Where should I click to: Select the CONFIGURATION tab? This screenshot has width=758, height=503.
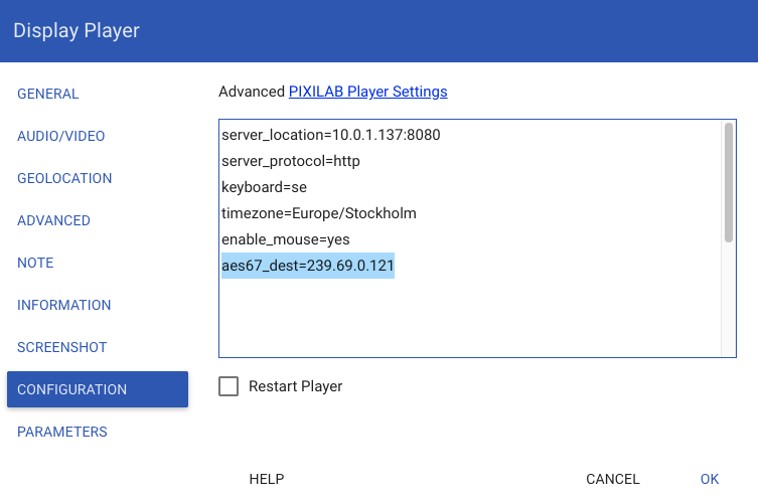tap(97, 389)
